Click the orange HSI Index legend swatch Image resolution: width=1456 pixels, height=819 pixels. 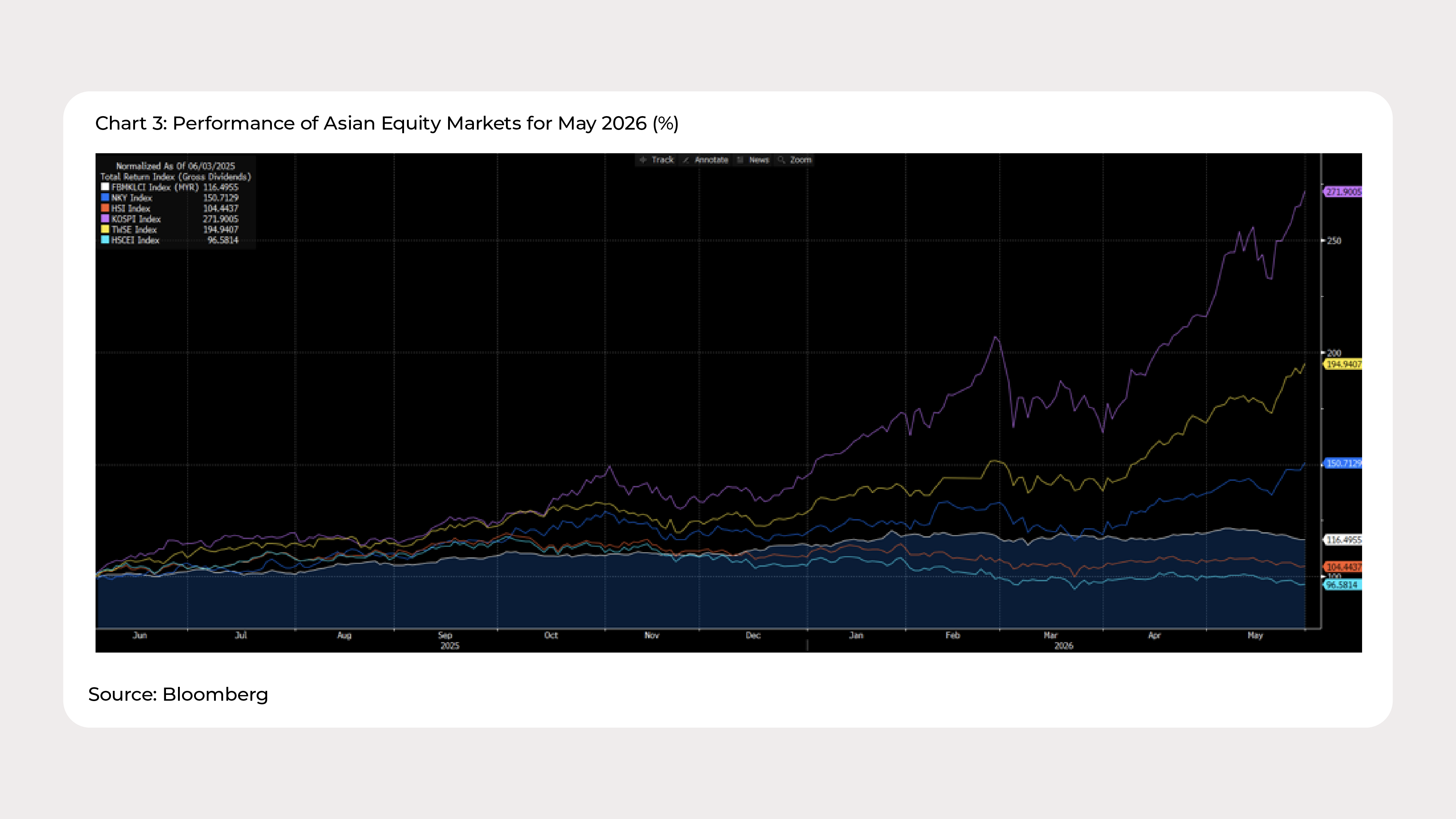(x=104, y=208)
